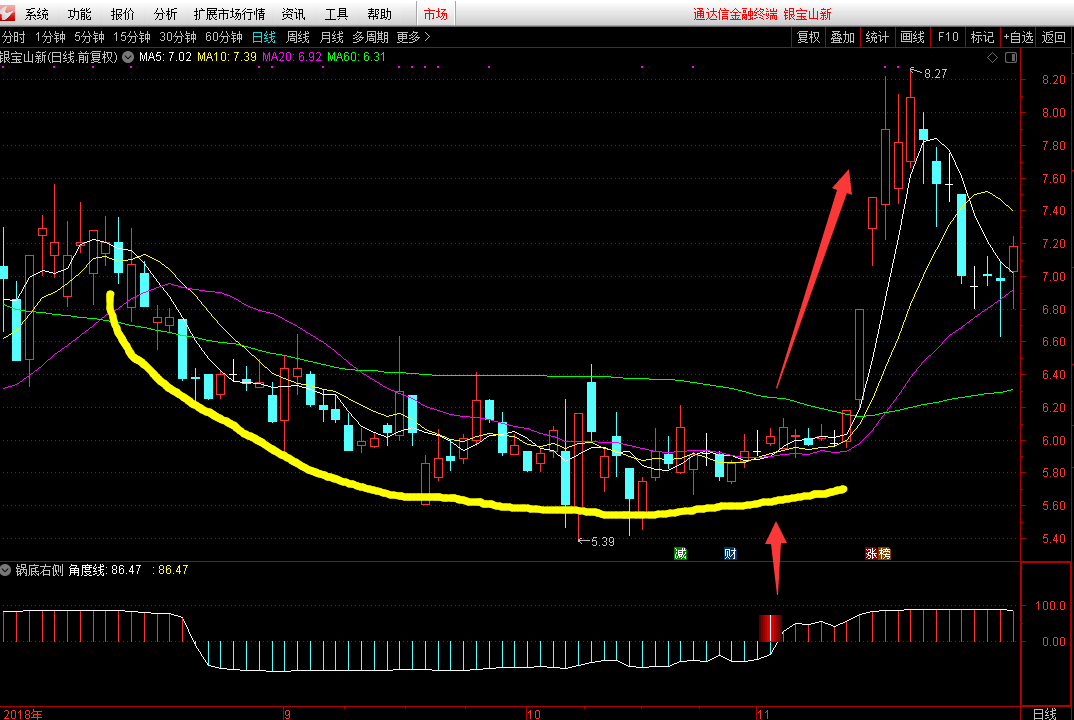Add stock with +自选 button

pyautogui.click(x=1018, y=37)
